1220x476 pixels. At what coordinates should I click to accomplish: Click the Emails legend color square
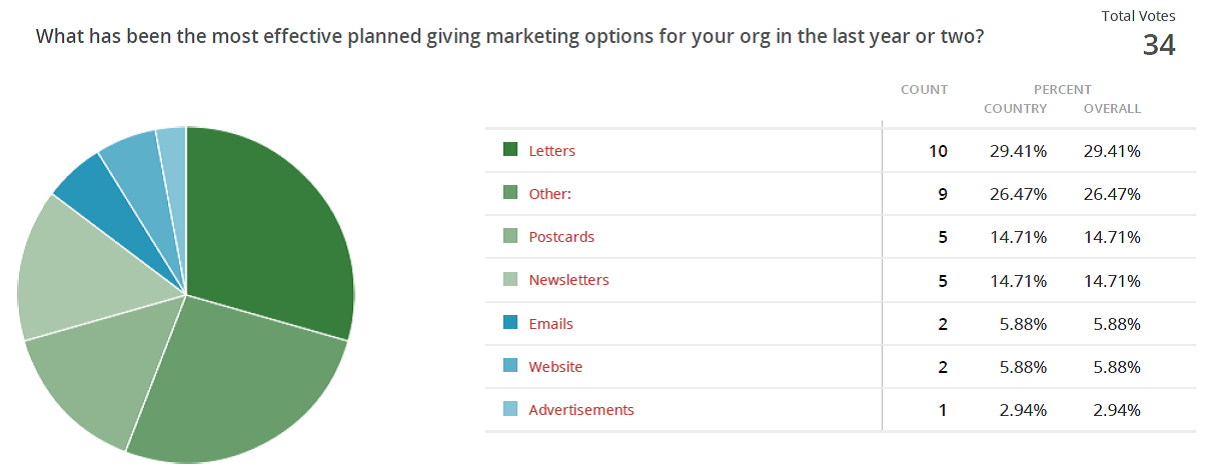click(x=510, y=323)
